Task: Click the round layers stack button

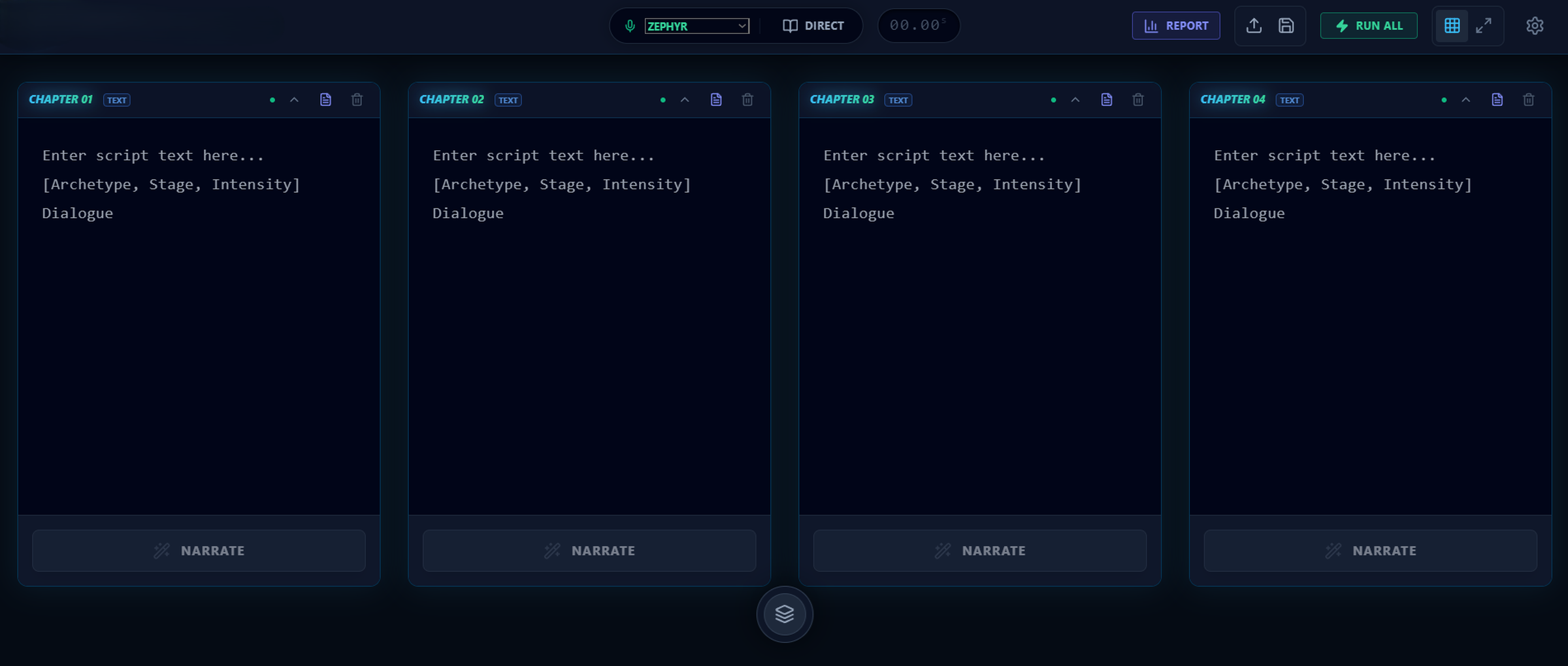Action: (x=785, y=614)
